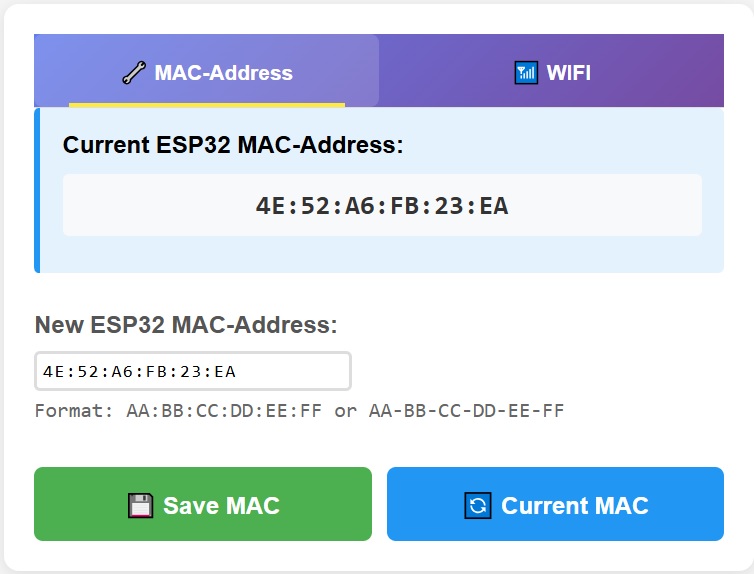Focus the New ESP32 MAC-Address input field
The image size is (754, 574).
[192, 371]
